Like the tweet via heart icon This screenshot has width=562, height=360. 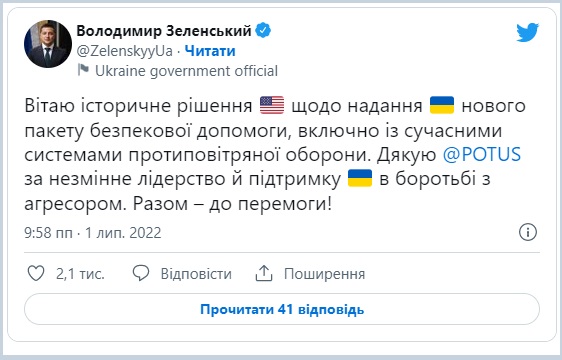pos(36,273)
